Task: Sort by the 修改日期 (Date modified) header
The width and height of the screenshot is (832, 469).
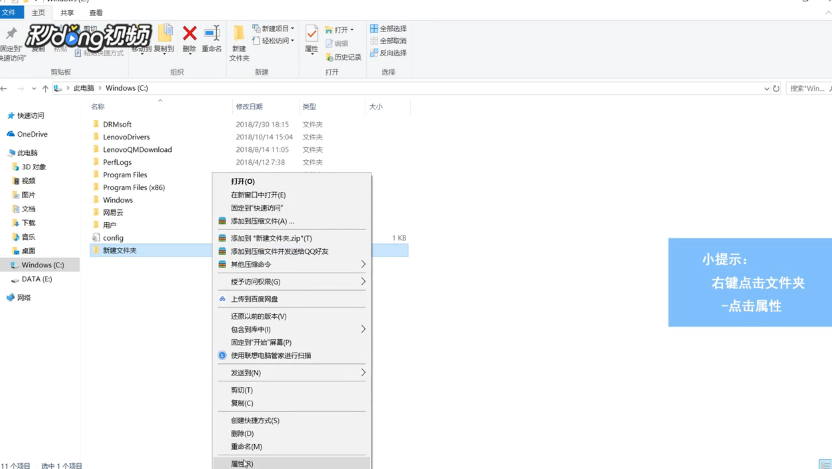Action: [249, 107]
